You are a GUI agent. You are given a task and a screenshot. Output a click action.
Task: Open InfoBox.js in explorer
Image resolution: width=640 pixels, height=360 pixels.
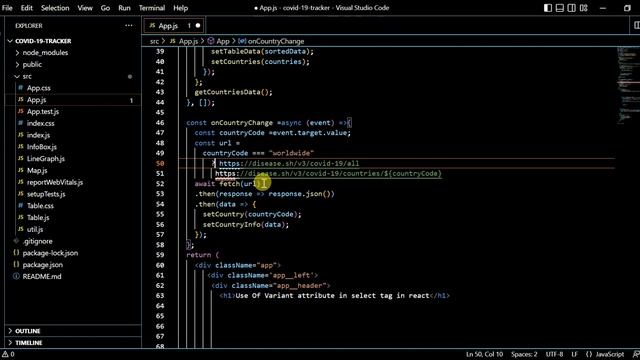42,147
